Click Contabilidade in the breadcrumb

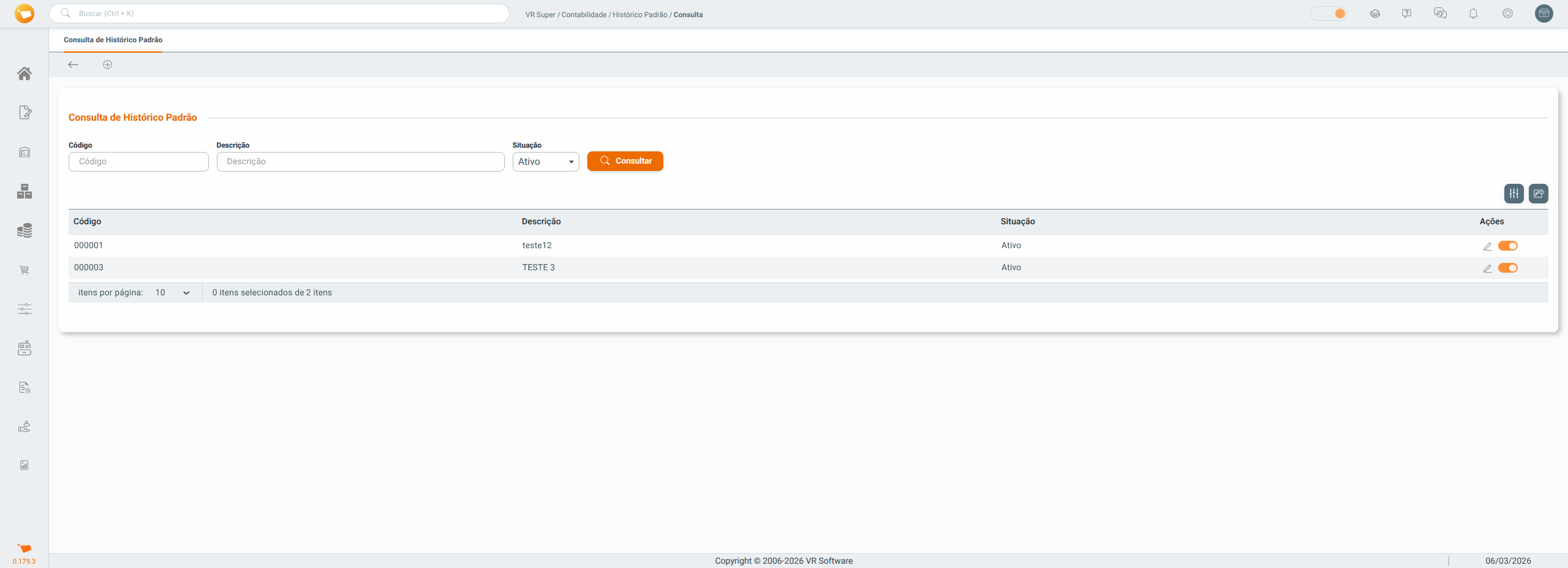pyautogui.click(x=584, y=15)
